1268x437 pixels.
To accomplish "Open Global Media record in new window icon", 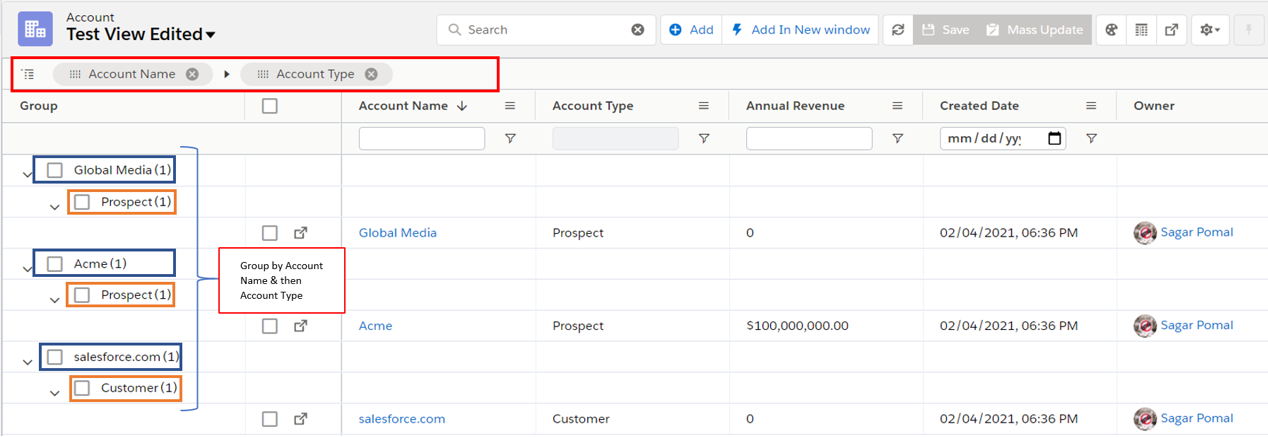I will 300,233.
